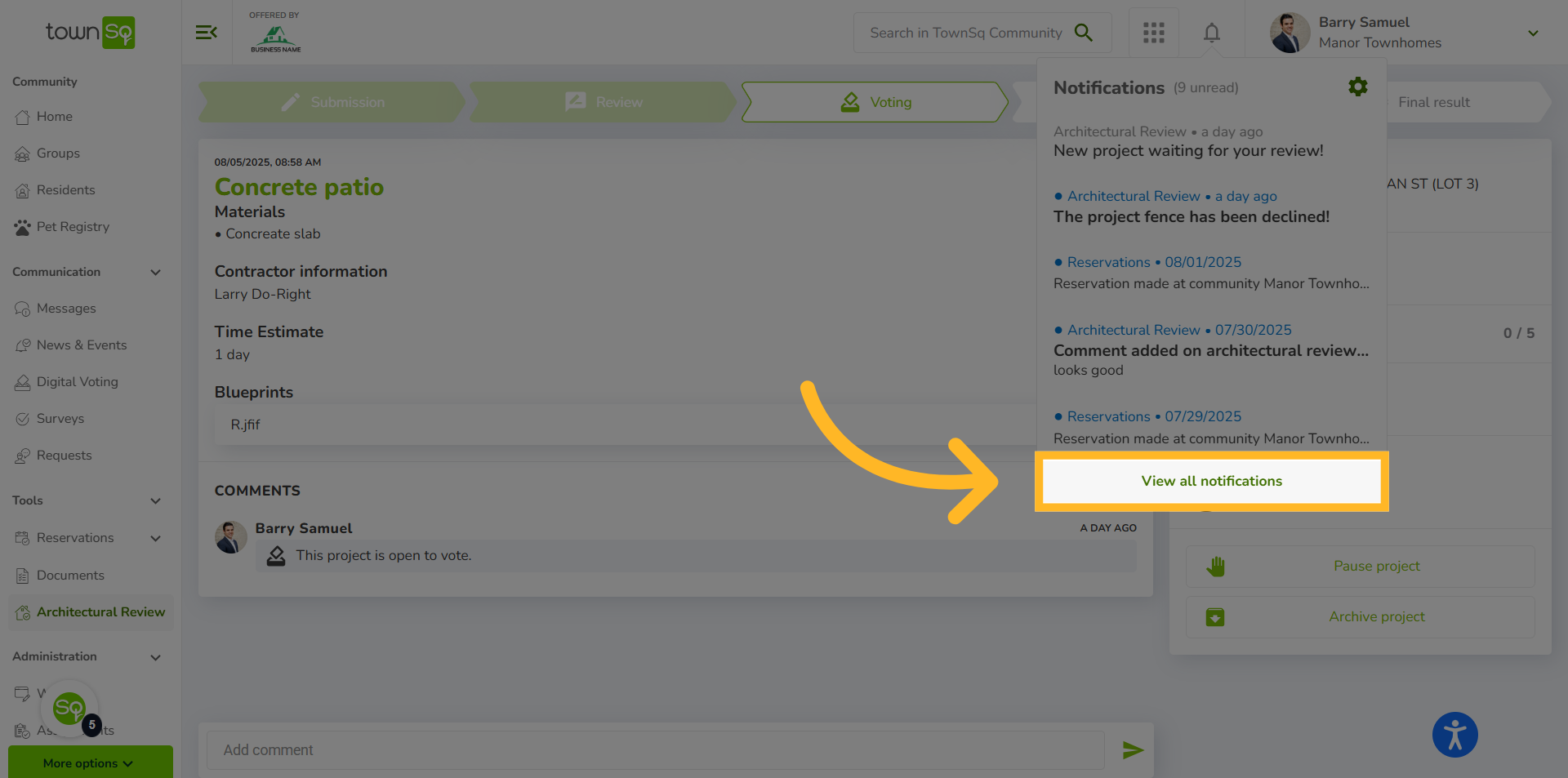The height and width of the screenshot is (778, 1568).
Task: Open the apps grid icon
Action: point(1153,33)
